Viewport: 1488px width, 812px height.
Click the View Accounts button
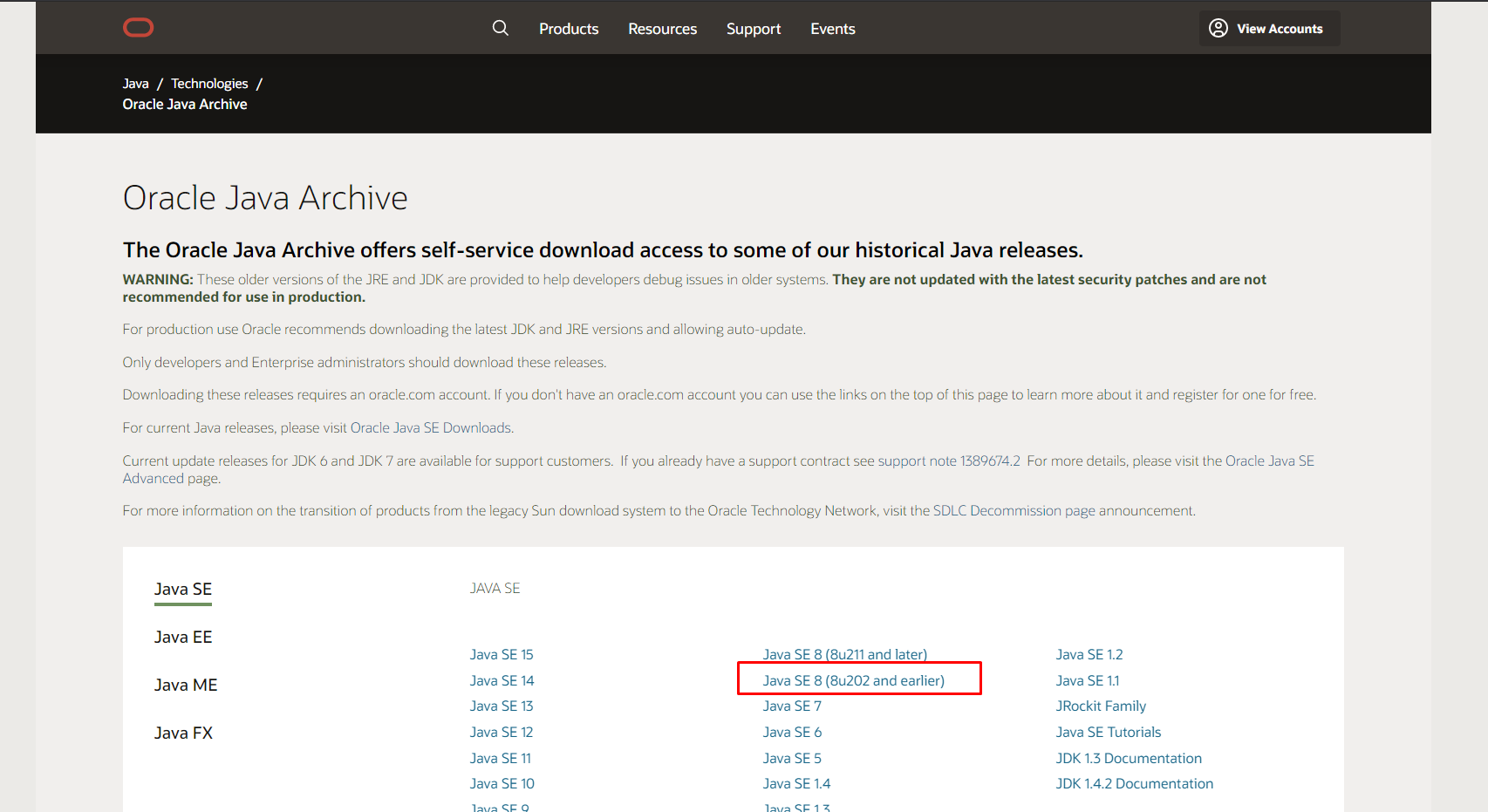pyautogui.click(x=1269, y=29)
